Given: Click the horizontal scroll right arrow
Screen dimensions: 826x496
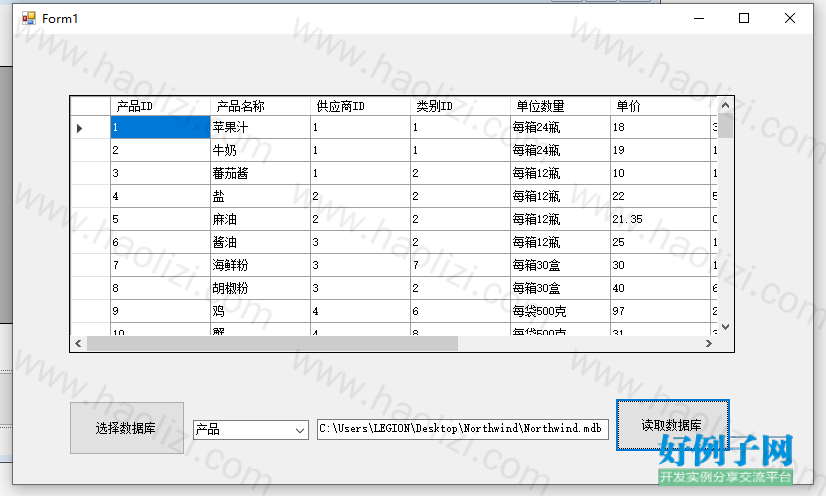Looking at the screenshot, I should pos(709,344).
